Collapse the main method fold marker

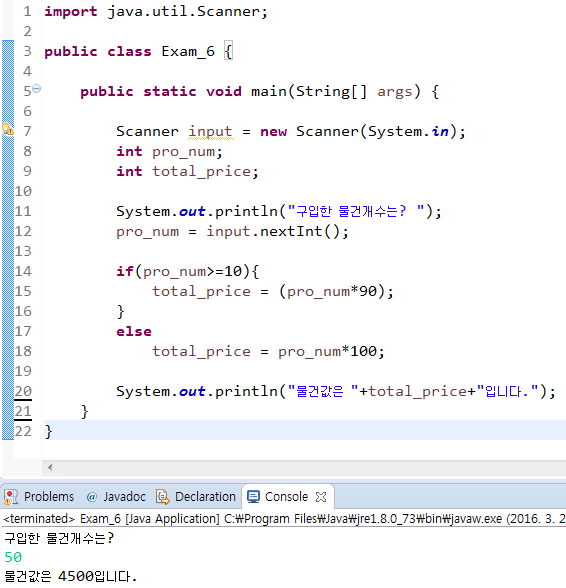(x=36, y=89)
